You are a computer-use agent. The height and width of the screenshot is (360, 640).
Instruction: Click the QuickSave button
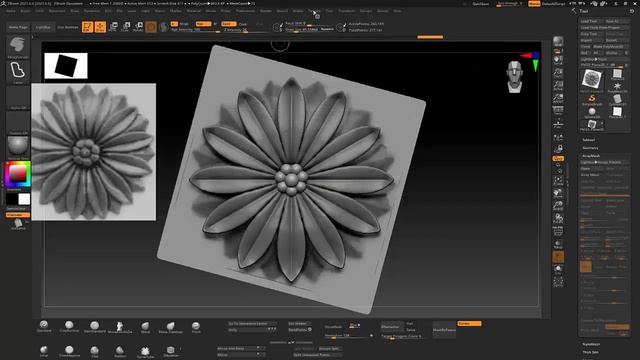pos(480,4)
